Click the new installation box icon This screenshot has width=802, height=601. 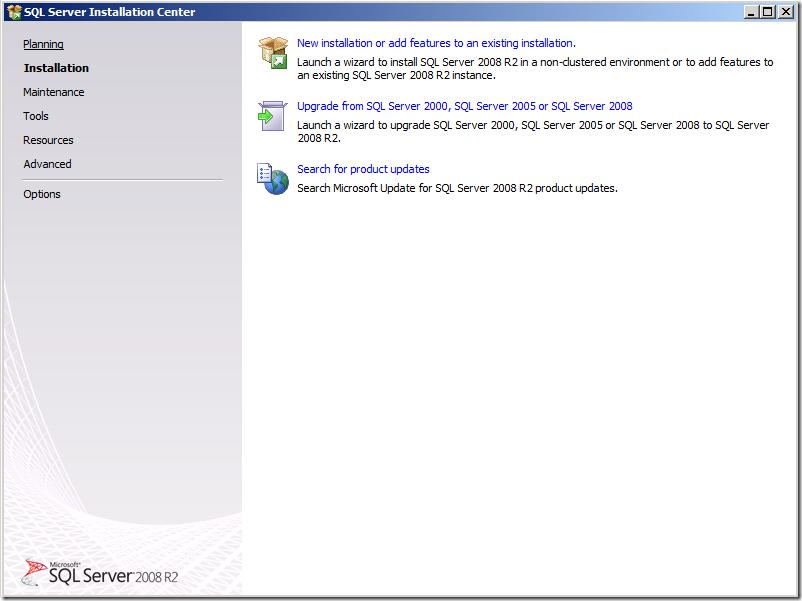pyautogui.click(x=273, y=53)
